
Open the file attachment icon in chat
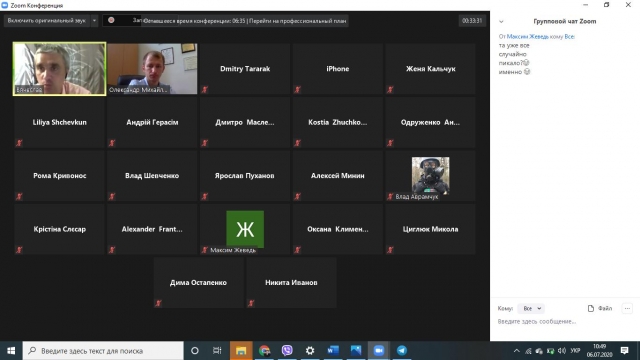pyautogui.click(x=591, y=309)
